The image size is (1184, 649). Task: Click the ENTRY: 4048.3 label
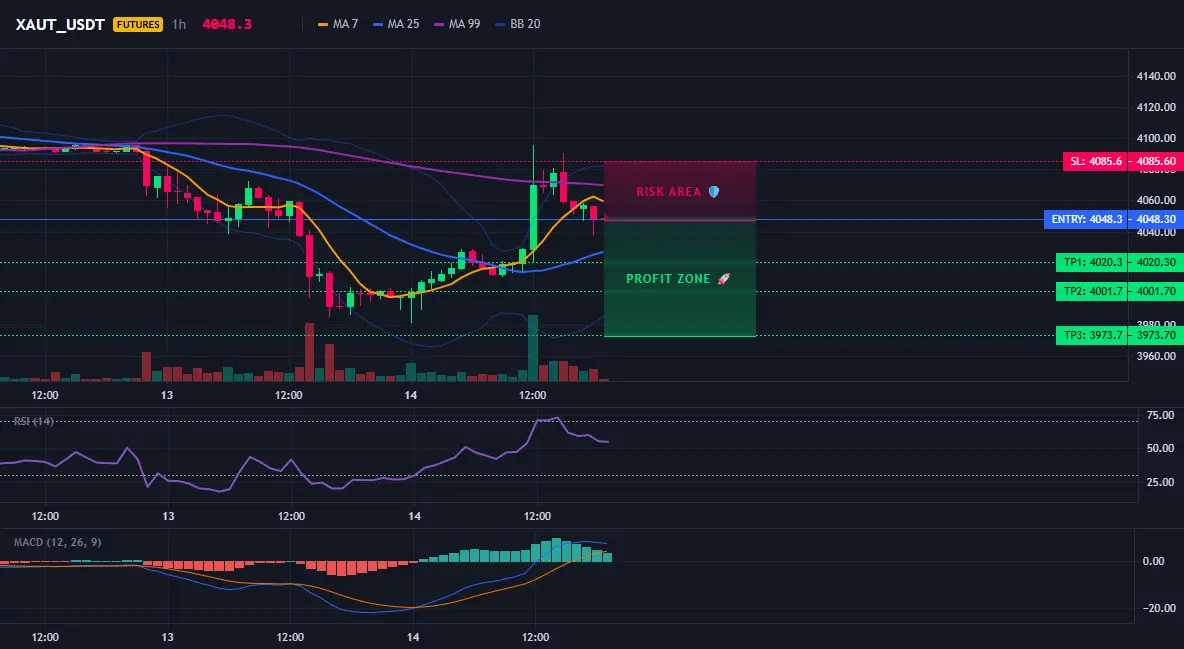tap(1086, 220)
